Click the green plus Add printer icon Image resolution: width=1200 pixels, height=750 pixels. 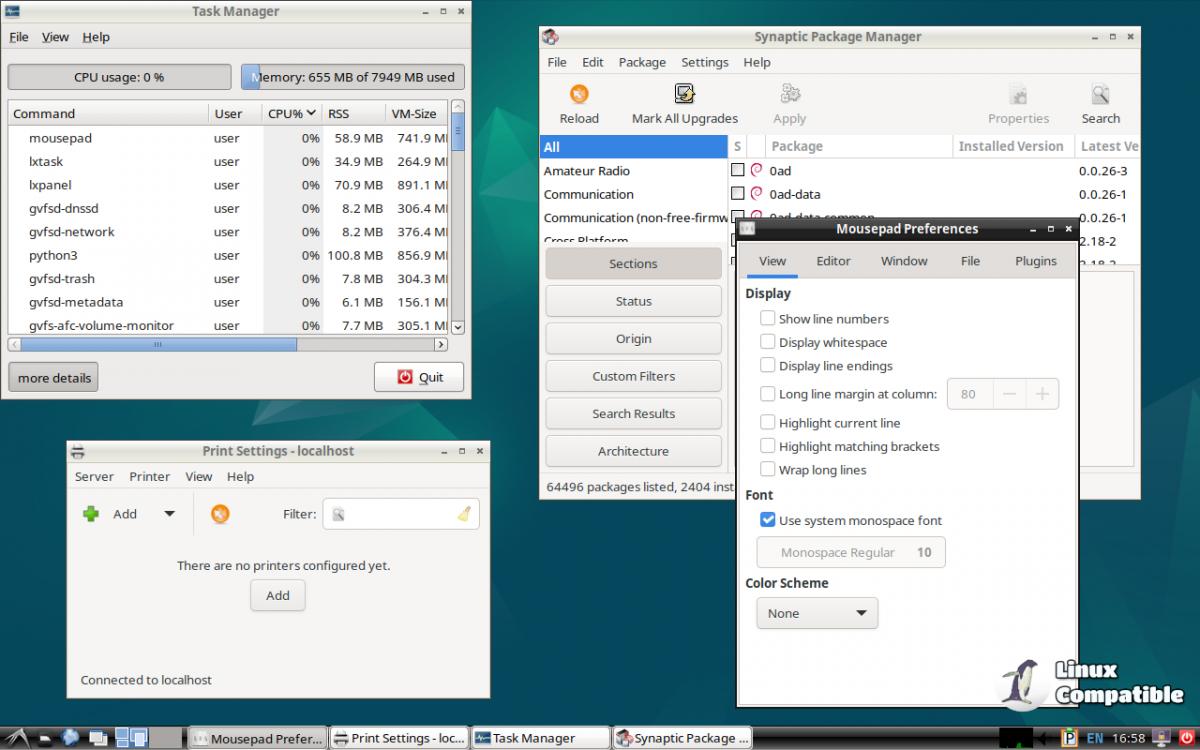click(91, 514)
